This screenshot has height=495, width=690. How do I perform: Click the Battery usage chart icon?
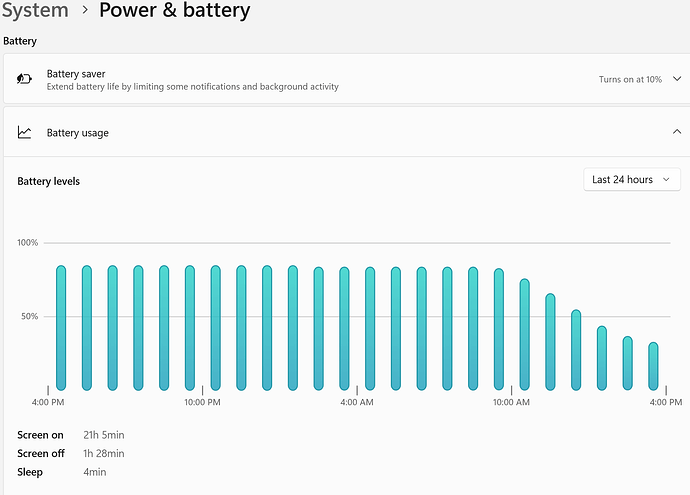click(x=24, y=132)
